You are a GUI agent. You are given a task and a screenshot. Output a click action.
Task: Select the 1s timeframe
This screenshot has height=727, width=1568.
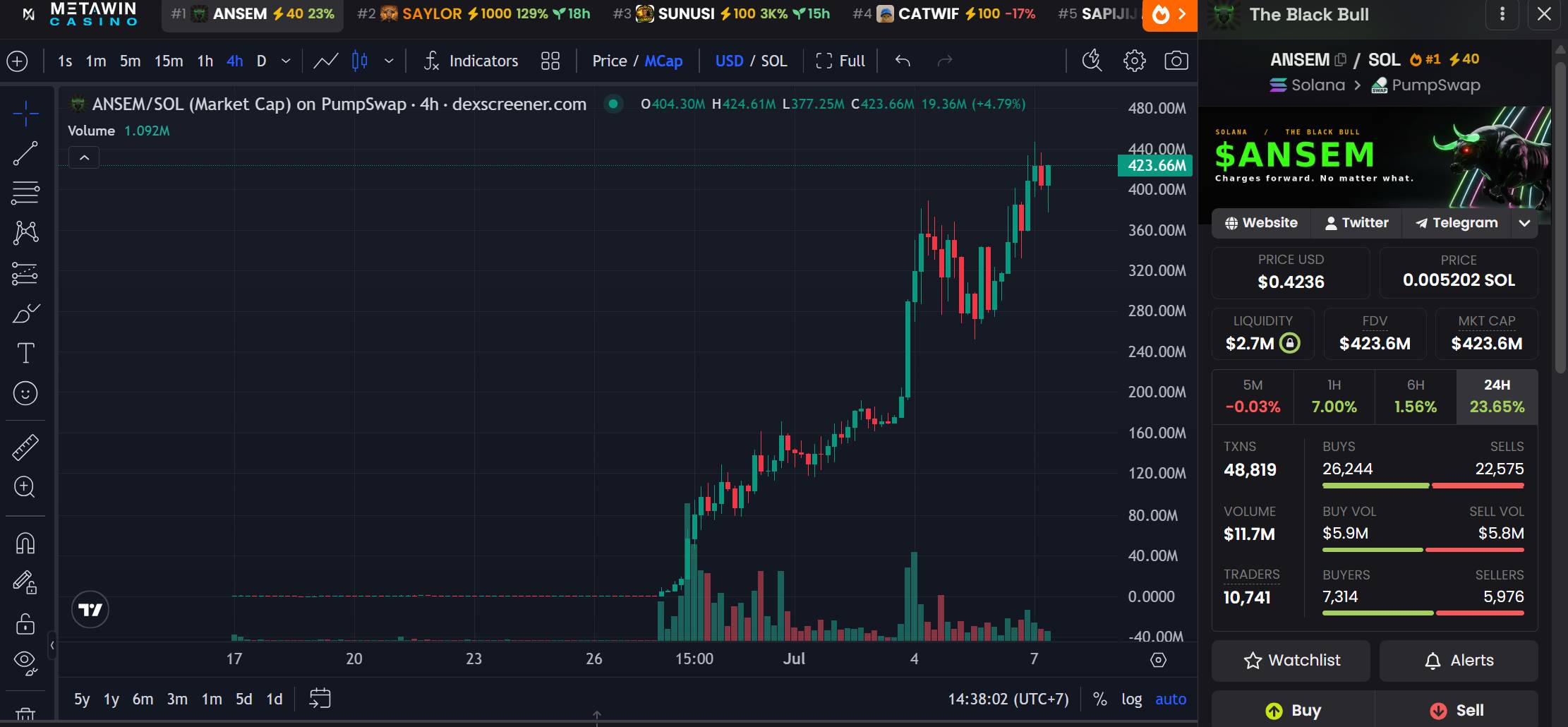coord(65,61)
